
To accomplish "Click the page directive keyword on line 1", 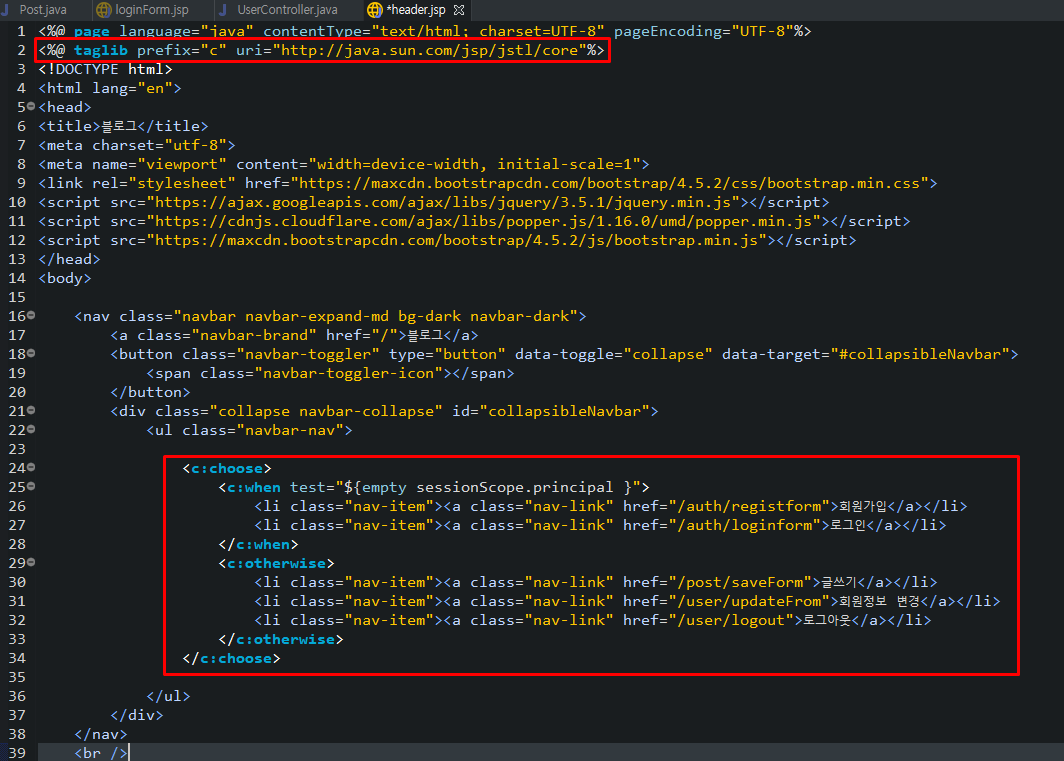I will (x=92, y=31).
